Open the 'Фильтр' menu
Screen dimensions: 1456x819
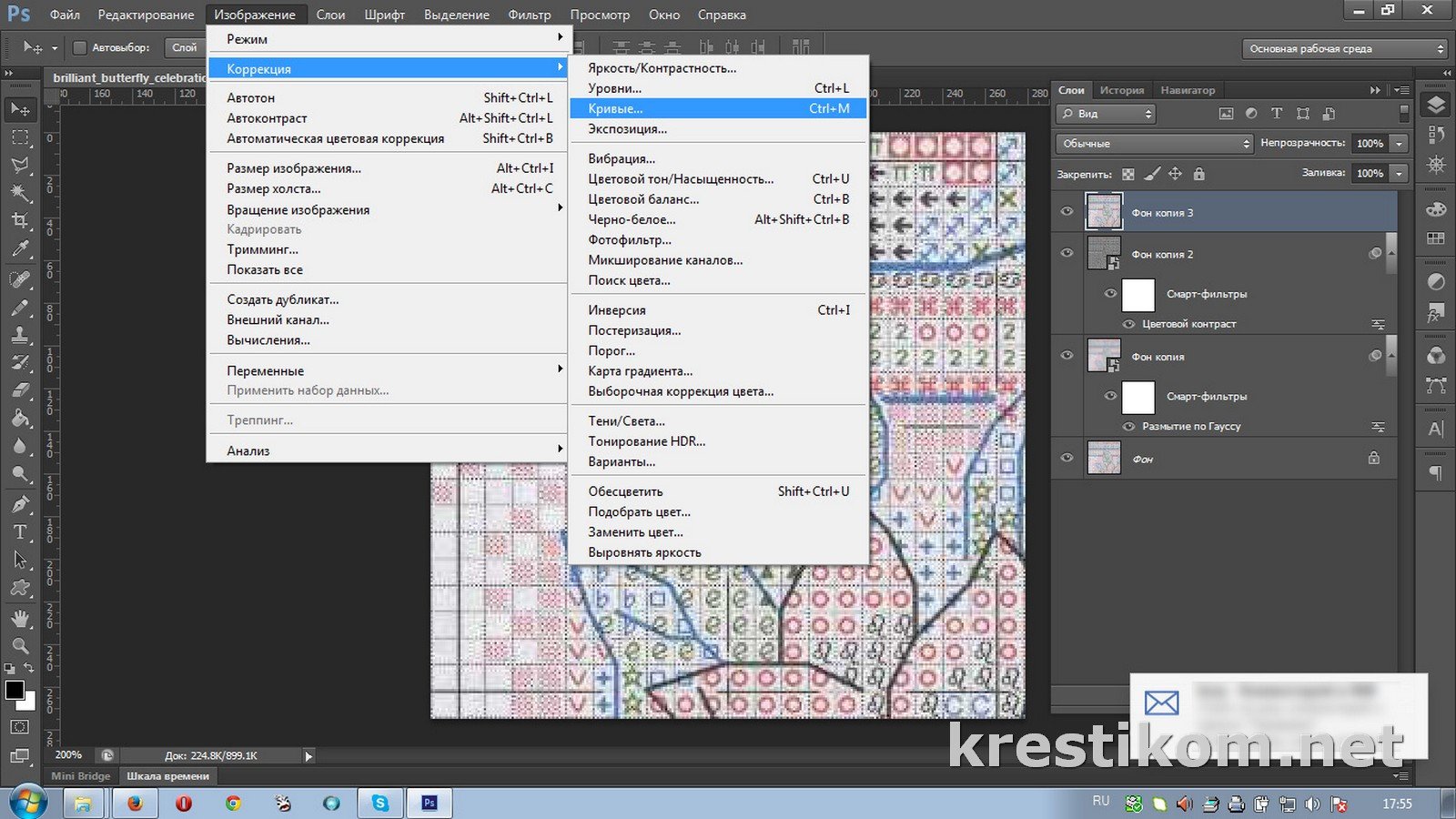[x=529, y=15]
